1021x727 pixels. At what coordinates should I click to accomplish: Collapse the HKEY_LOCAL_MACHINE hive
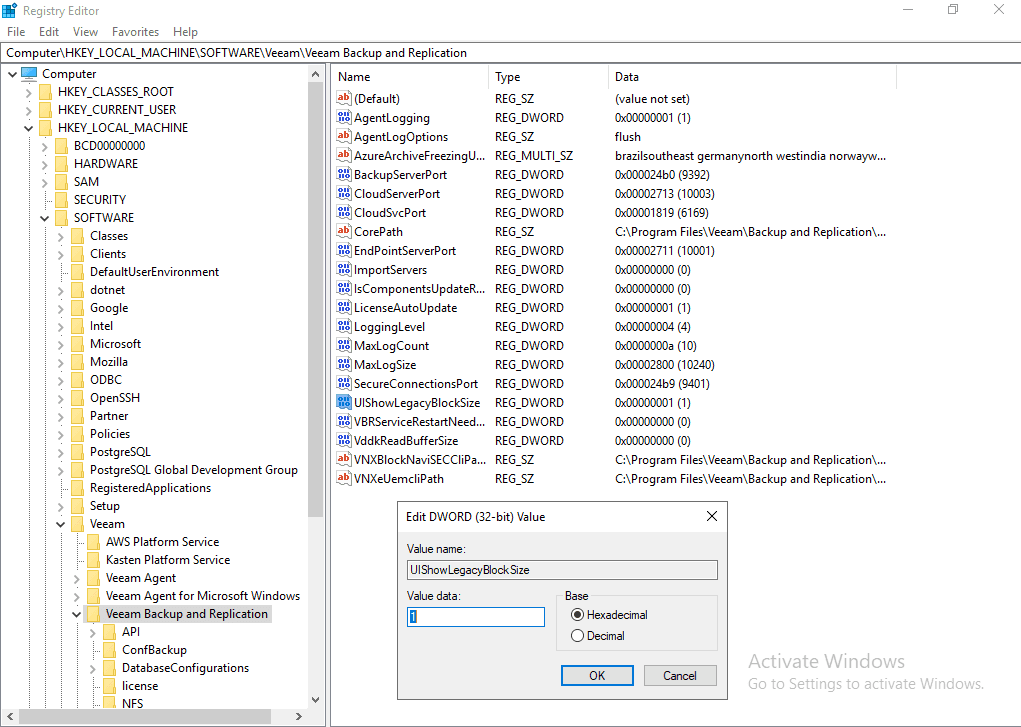[x=29, y=128]
